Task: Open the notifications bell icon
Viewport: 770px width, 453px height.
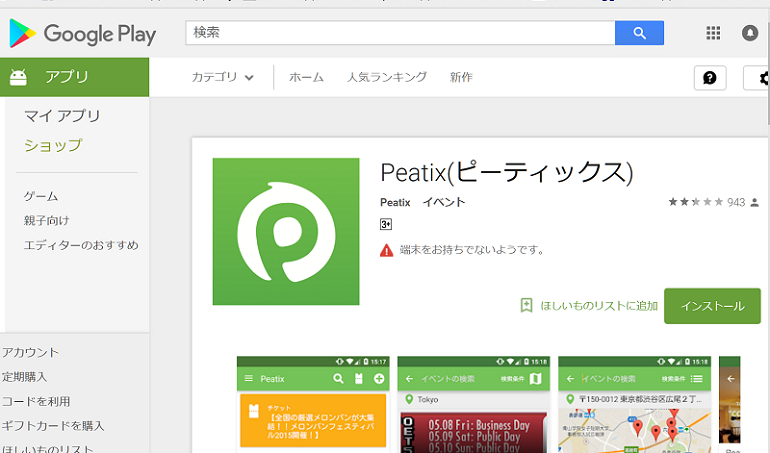Action: coord(749,33)
